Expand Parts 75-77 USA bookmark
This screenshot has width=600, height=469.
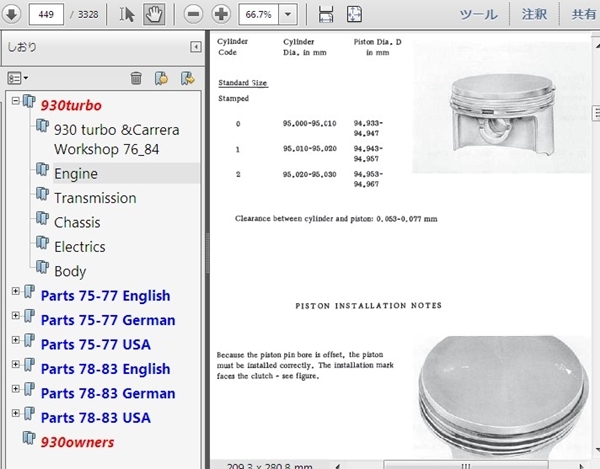coord(15,340)
